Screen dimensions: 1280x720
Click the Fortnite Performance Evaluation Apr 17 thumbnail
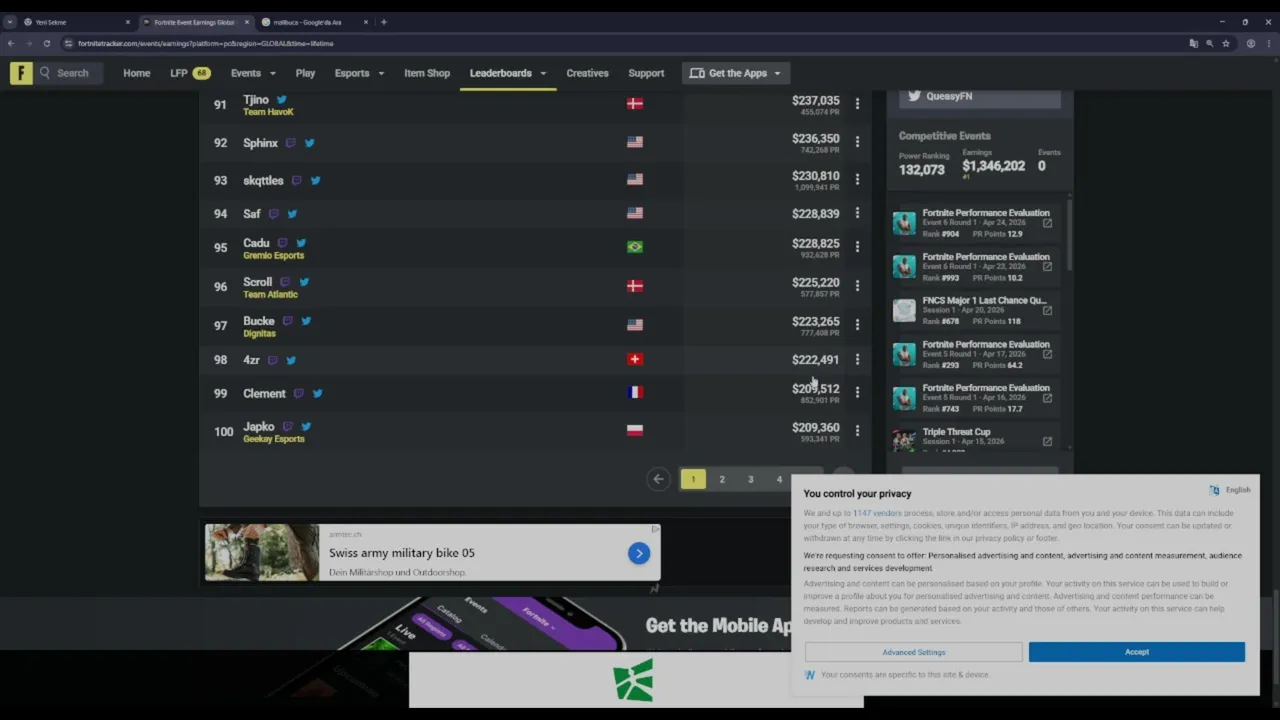pyautogui.click(x=904, y=354)
